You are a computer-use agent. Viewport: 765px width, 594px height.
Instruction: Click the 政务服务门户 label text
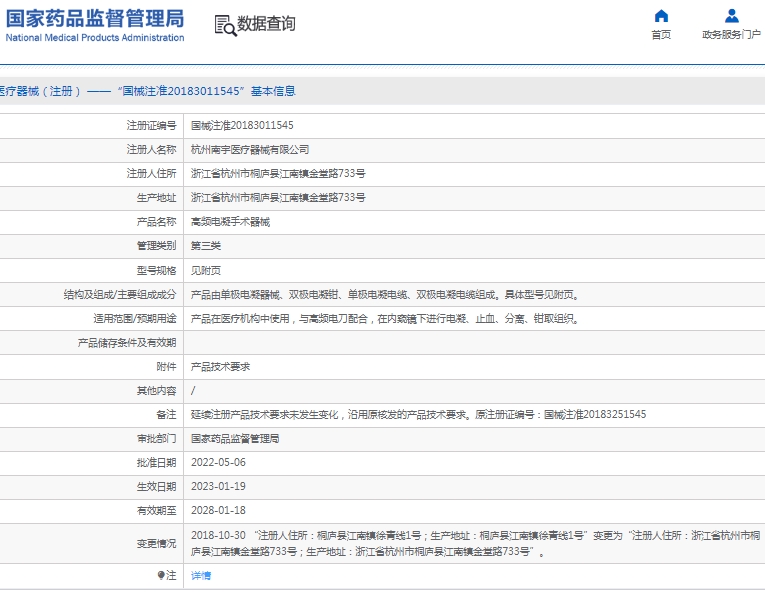click(731, 35)
